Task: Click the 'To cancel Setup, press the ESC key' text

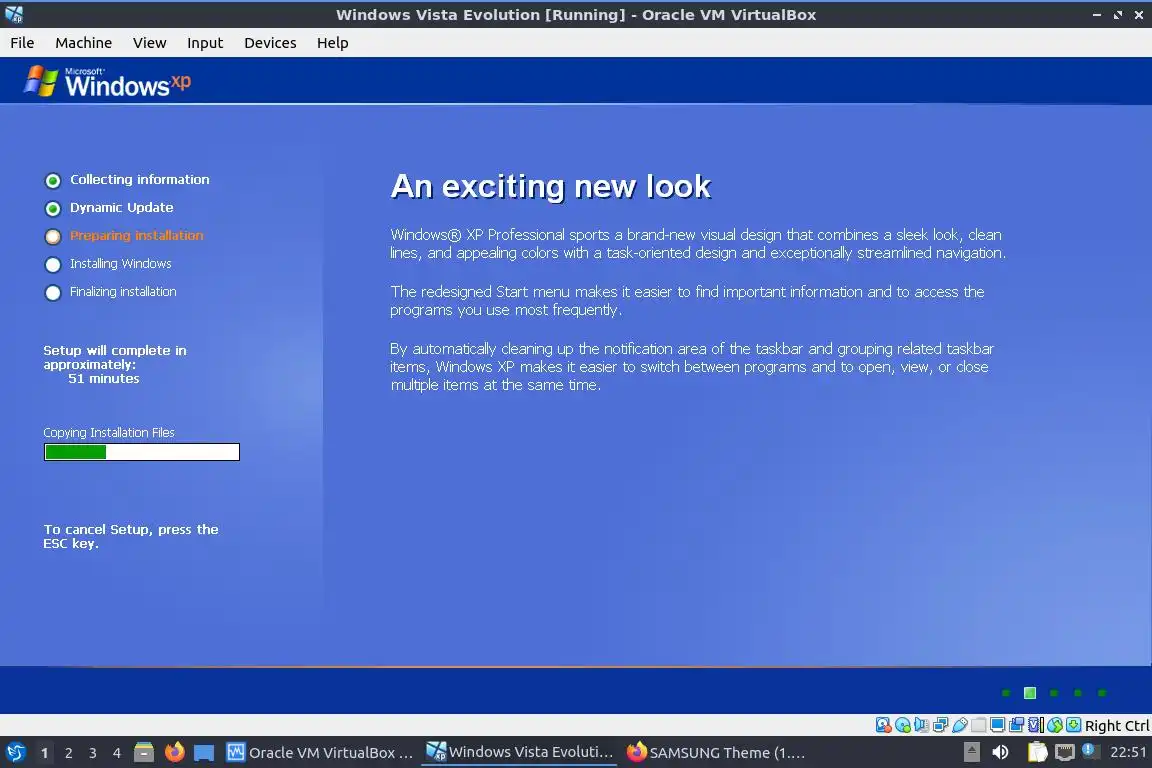Action: click(131, 536)
